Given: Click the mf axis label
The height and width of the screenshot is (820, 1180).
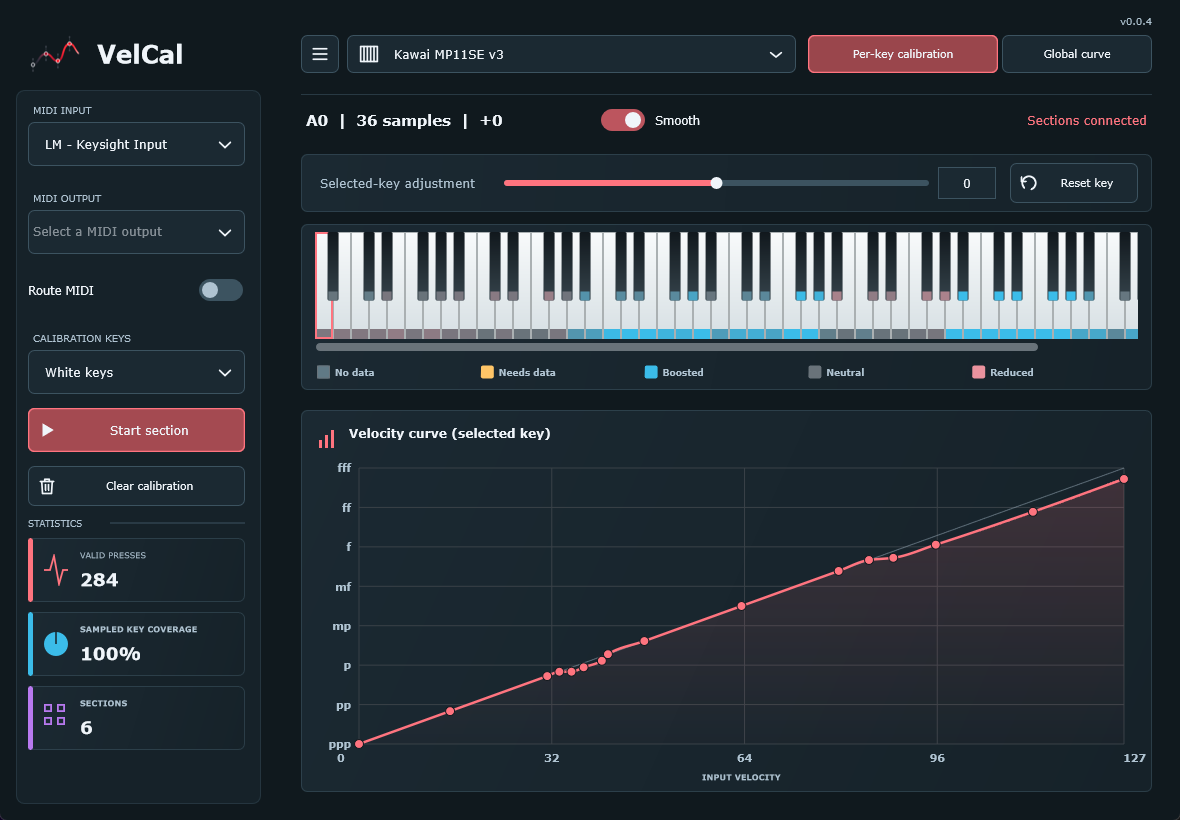Looking at the screenshot, I should pyautogui.click(x=343, y=587).
